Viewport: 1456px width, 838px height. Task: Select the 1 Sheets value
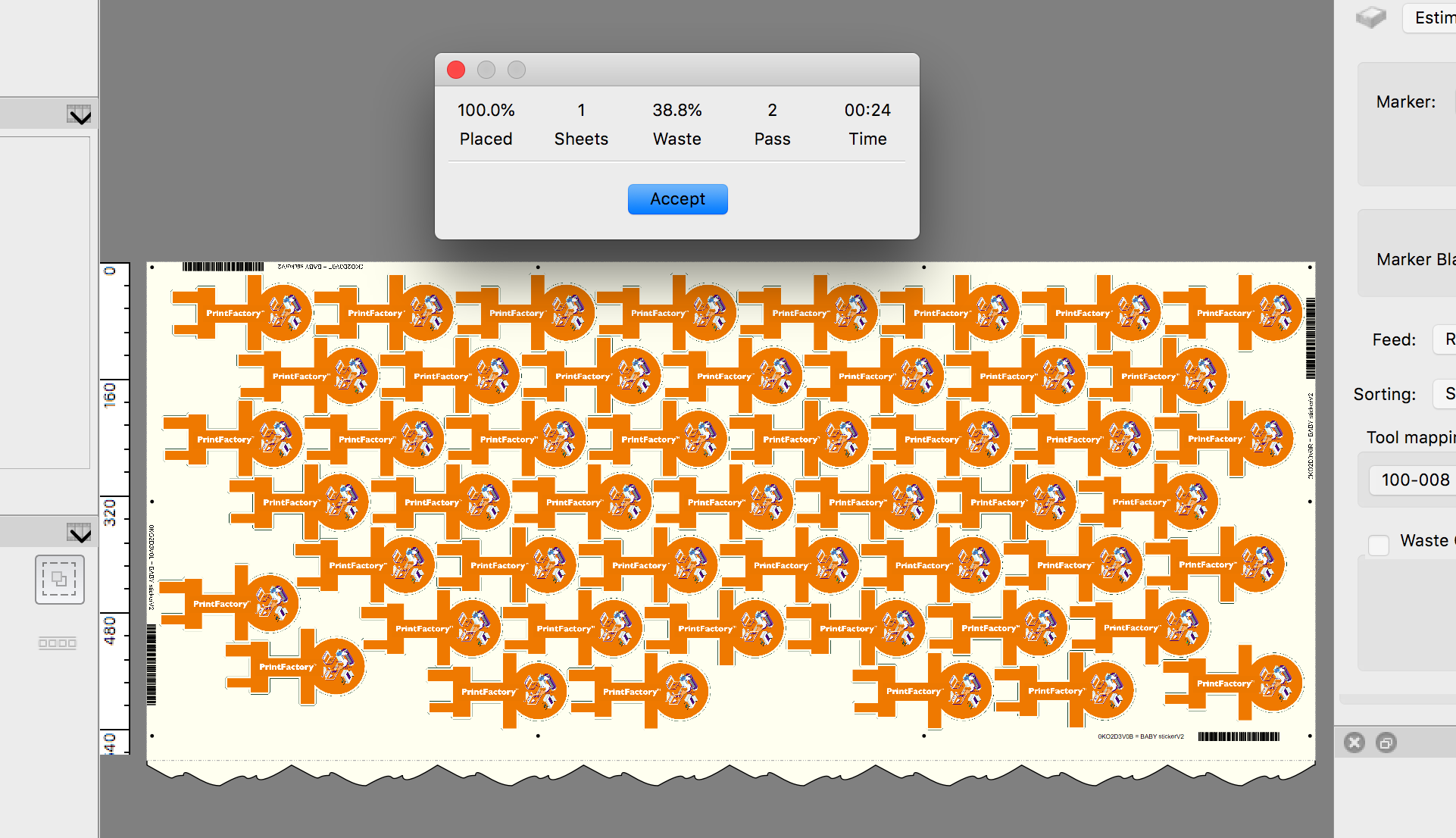pyautogui.click(x=581, y=110)
